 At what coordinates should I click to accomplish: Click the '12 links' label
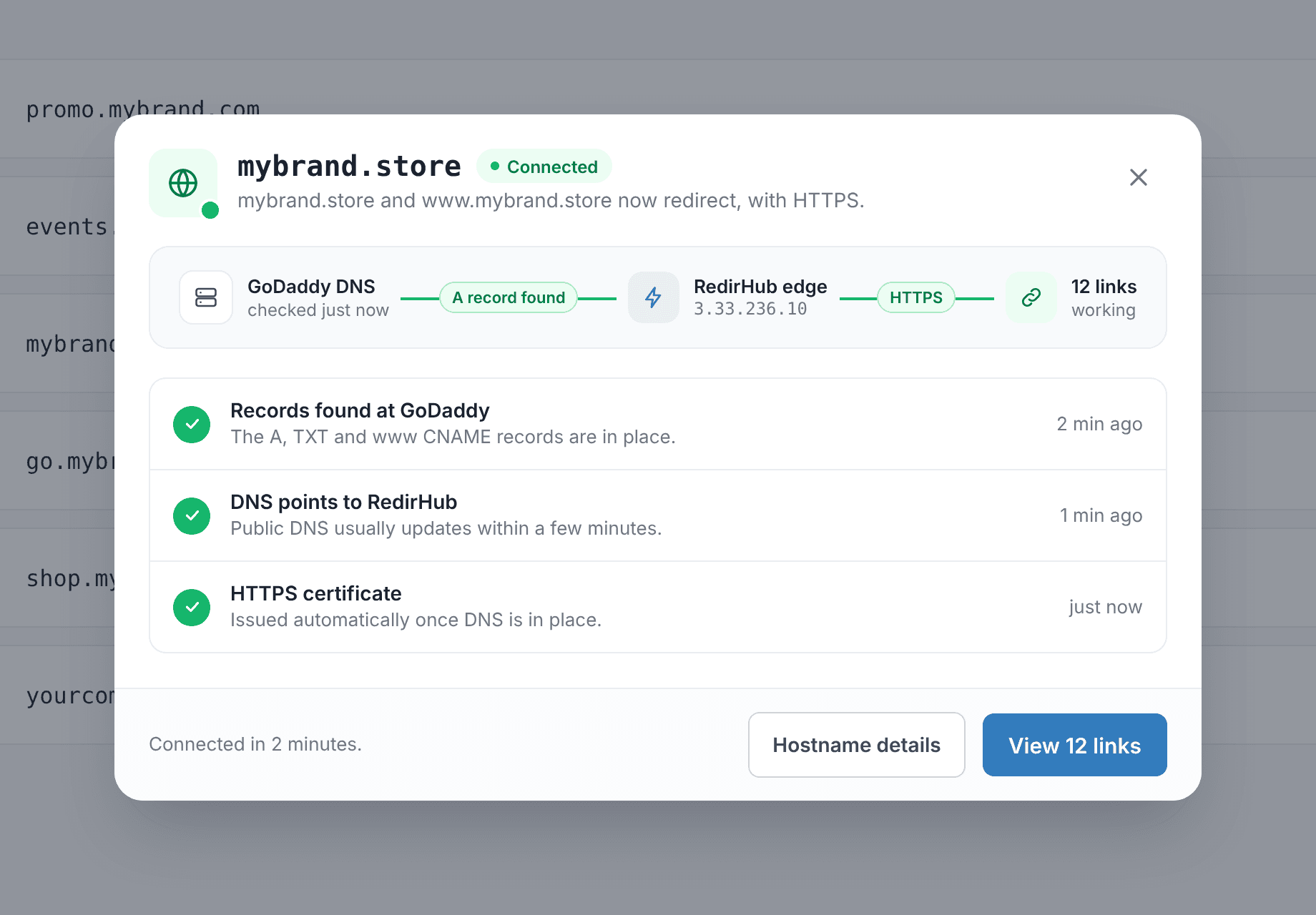[1104, 287]
